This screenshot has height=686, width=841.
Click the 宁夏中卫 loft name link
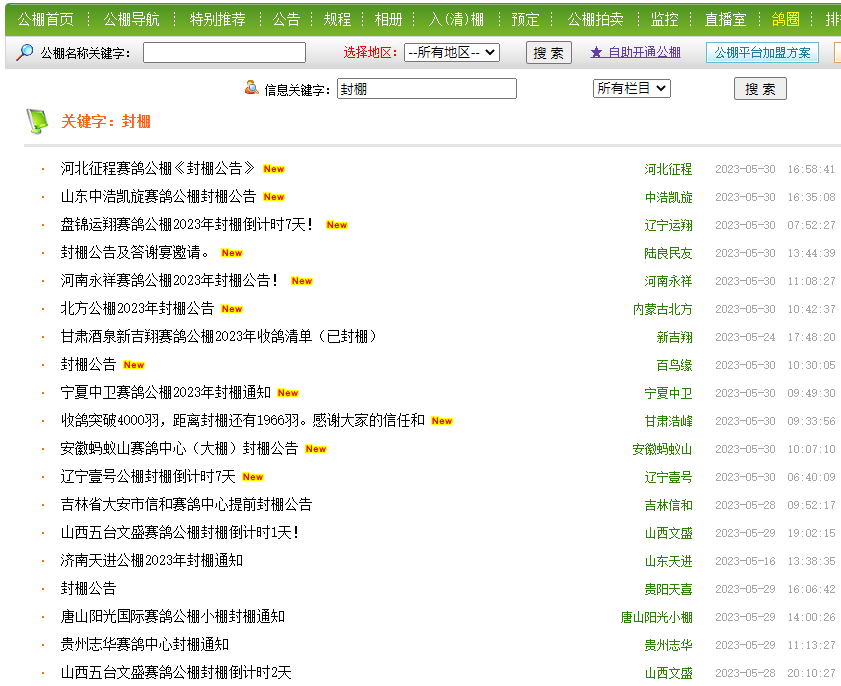coord(668,394)
